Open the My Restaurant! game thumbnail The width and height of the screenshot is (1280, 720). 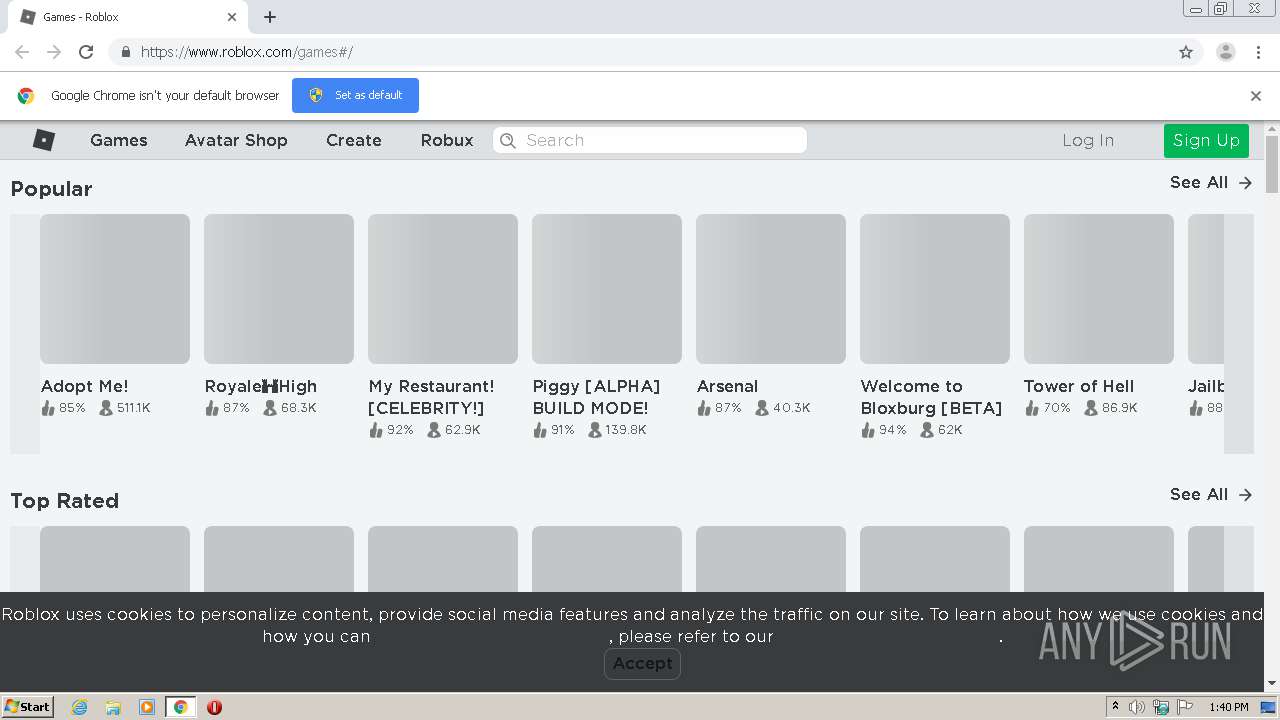click(443, 289)
